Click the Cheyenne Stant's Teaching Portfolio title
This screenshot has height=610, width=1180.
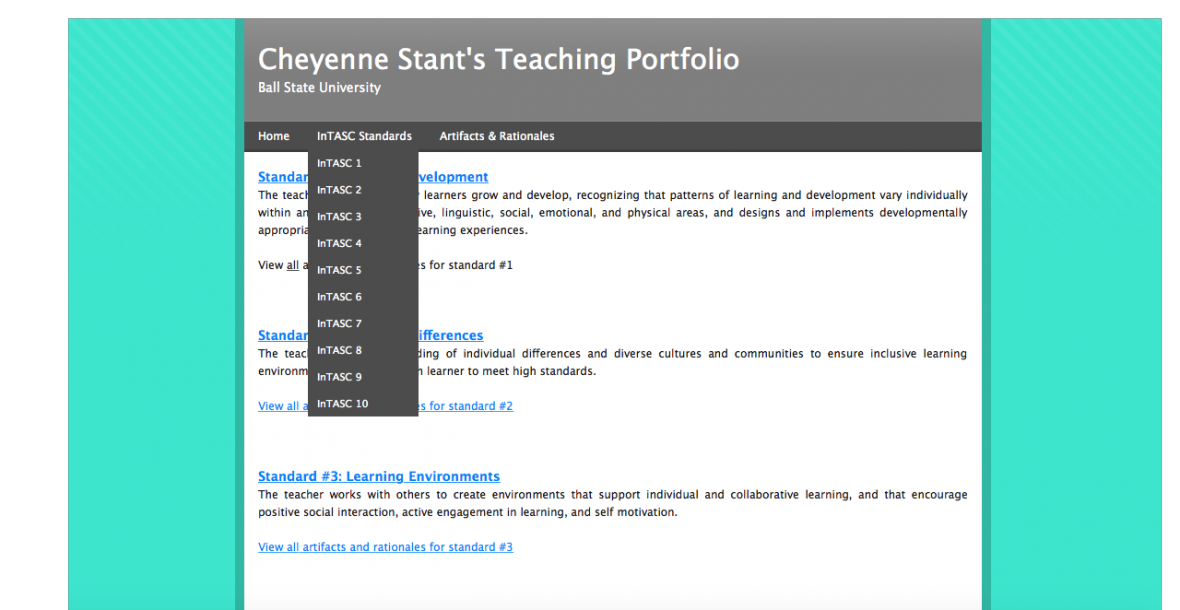pos(498,60)
